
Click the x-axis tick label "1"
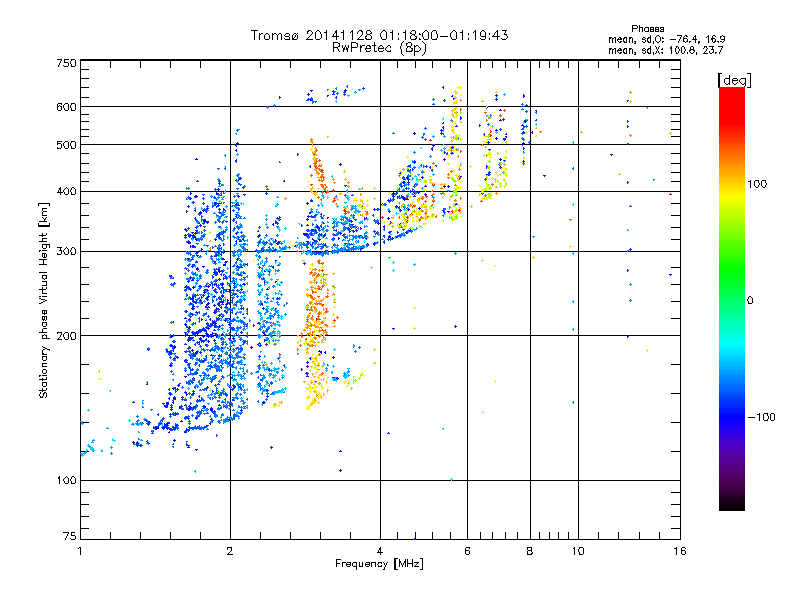[80, 551]
